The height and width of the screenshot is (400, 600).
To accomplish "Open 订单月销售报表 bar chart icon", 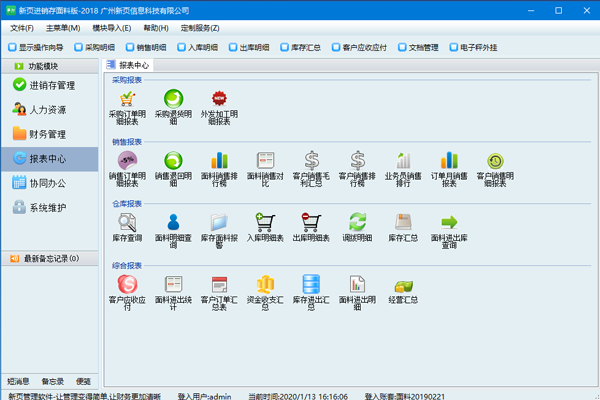I will pos(449,161).
